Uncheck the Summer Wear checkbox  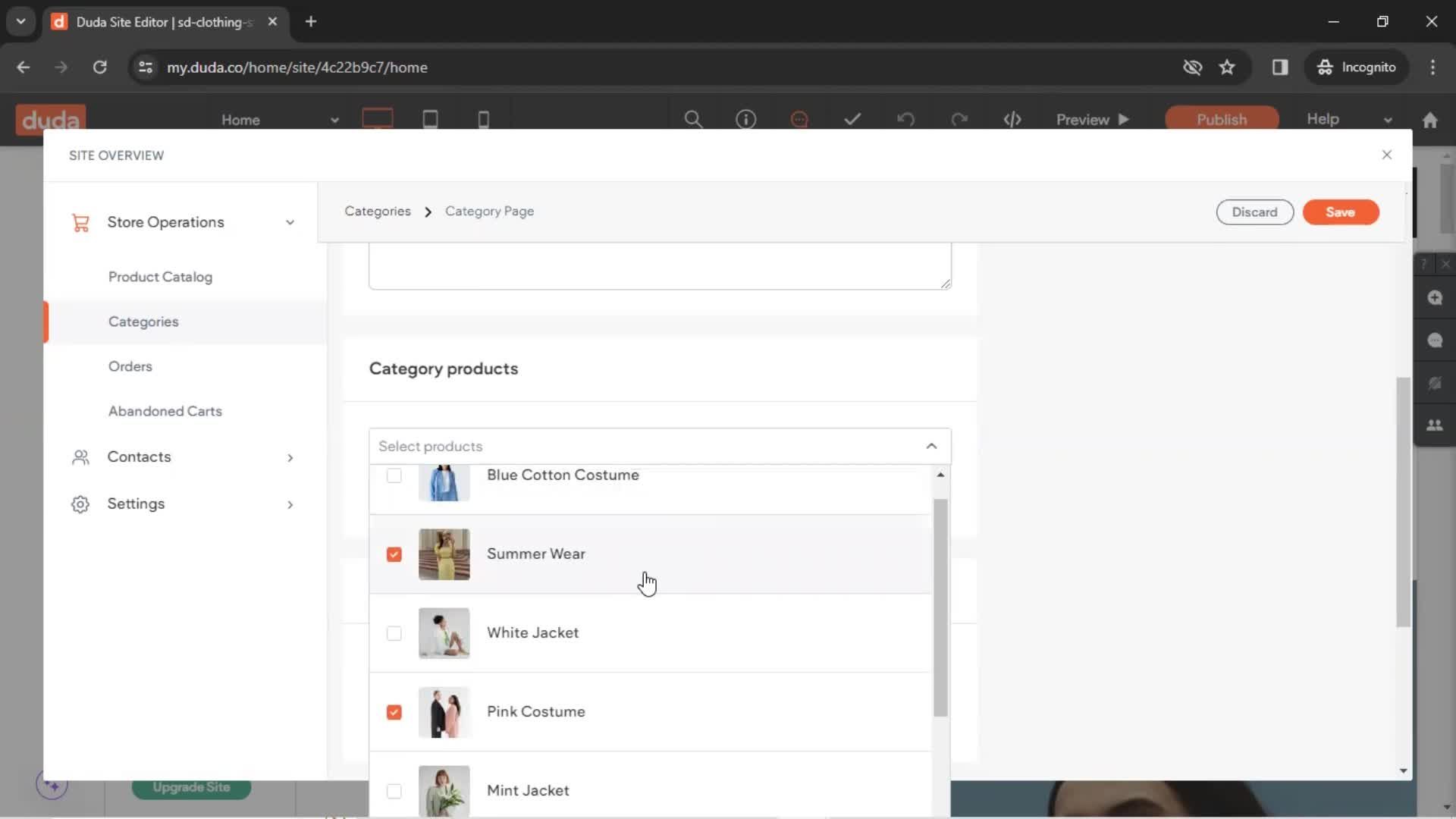pos(394,554)
